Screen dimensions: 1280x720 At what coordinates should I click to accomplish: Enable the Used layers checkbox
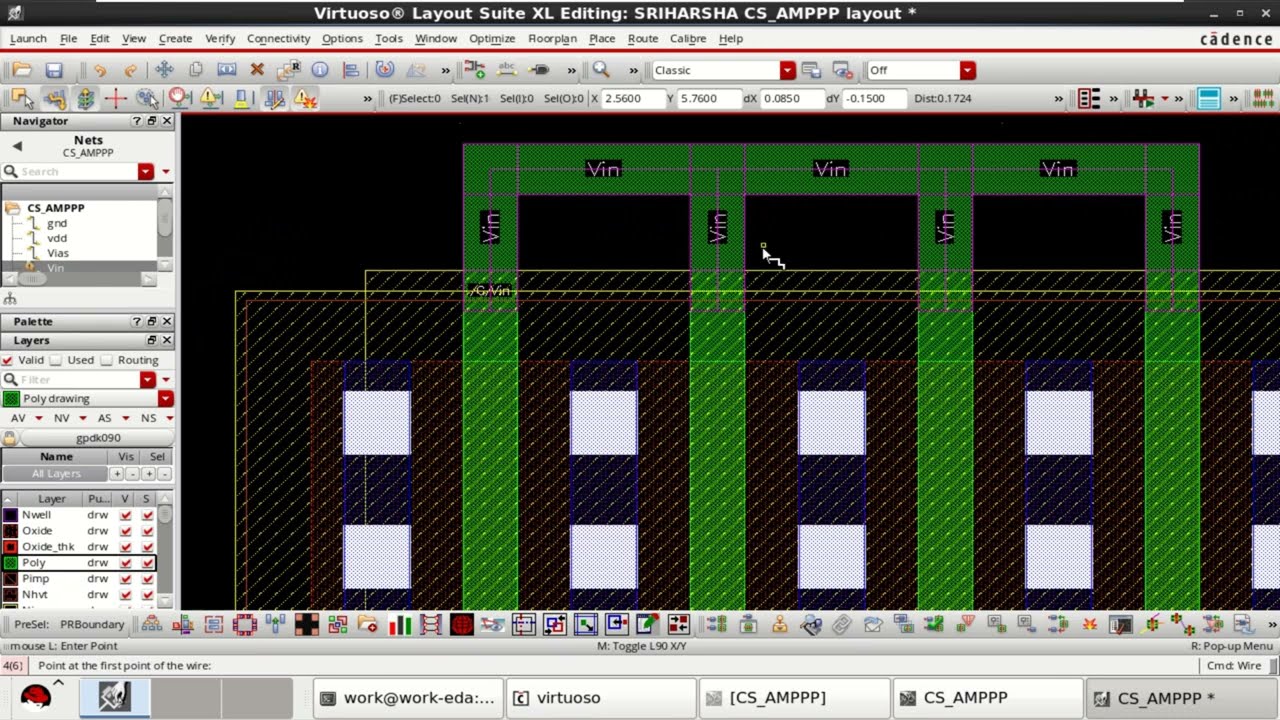[x=56, y=360]
